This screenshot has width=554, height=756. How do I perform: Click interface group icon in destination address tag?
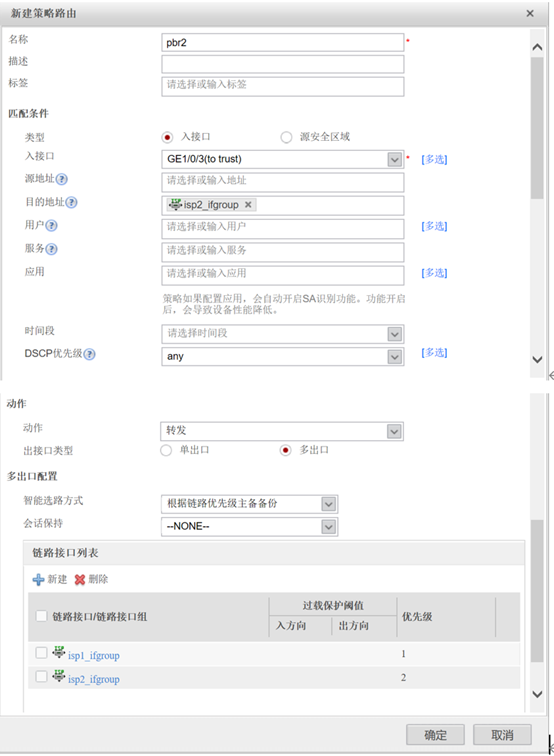pyautogui.click(x=175, y=204)
